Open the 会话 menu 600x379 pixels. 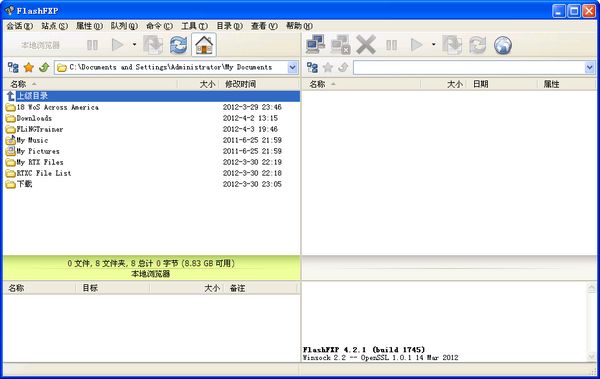(x=20, y=26)
